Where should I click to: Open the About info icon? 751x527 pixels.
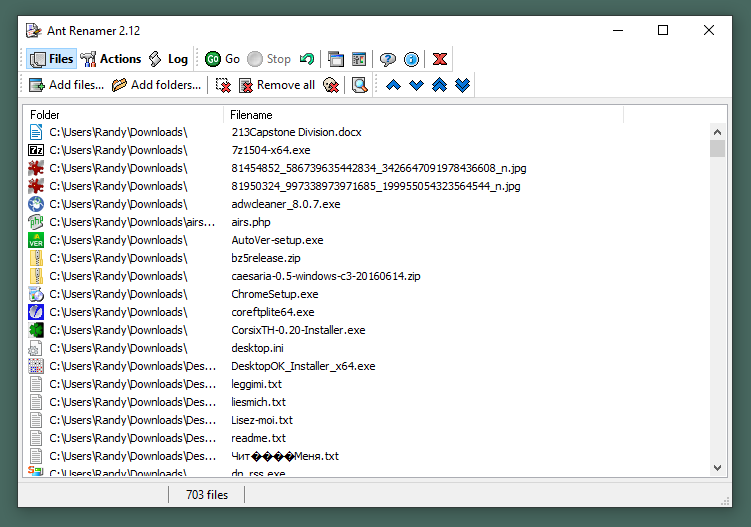(411, 59)
